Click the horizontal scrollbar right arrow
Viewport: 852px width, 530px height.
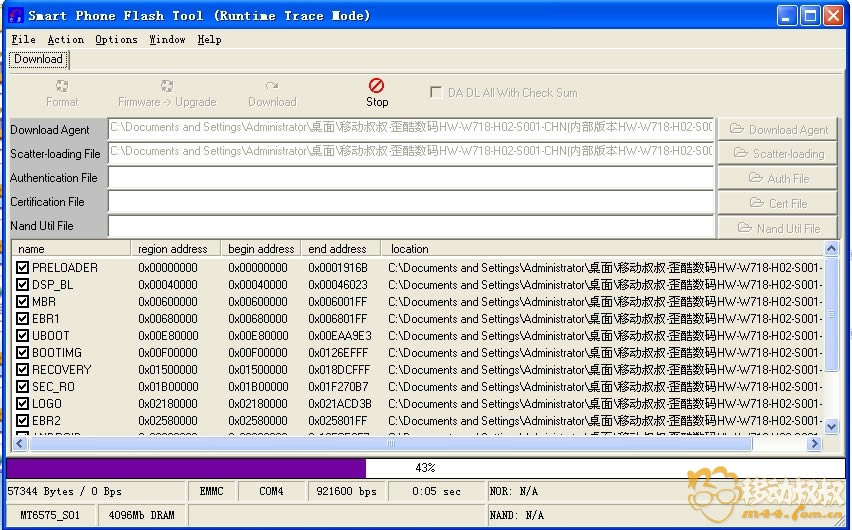[815, 443]
